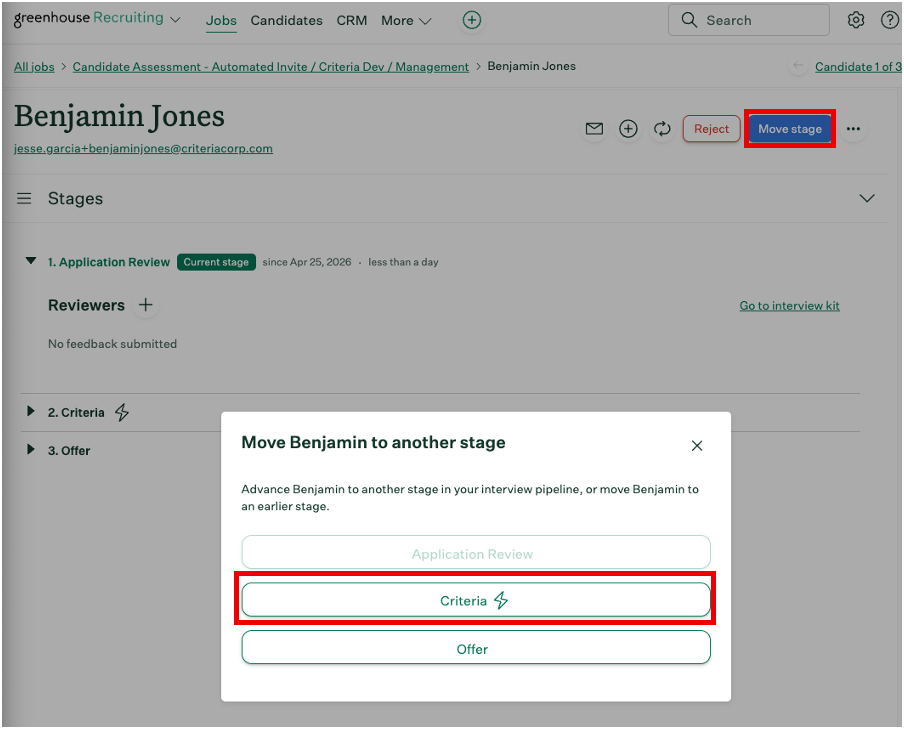The image size is (904, 731).
Task: Open the Go to interview kit link
Action: (x=789, y=306)
